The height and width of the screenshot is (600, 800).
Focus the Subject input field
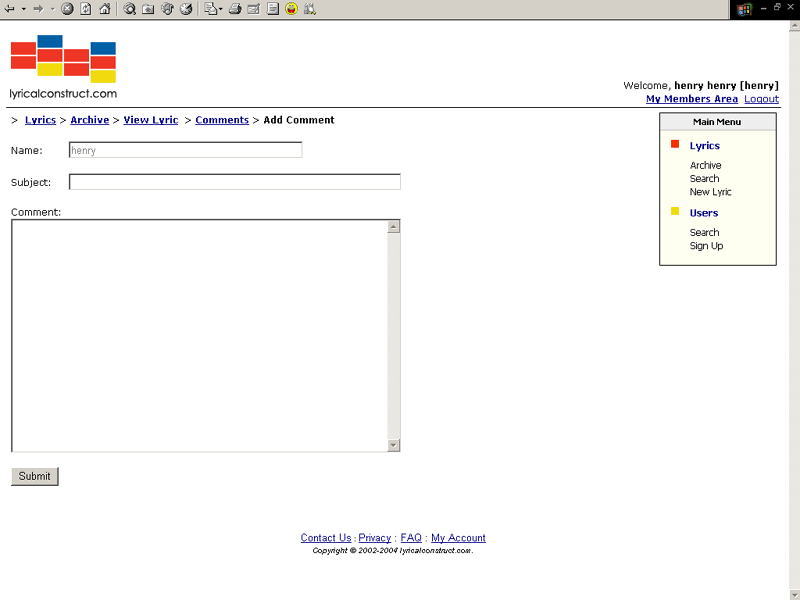tap(235, 182)
